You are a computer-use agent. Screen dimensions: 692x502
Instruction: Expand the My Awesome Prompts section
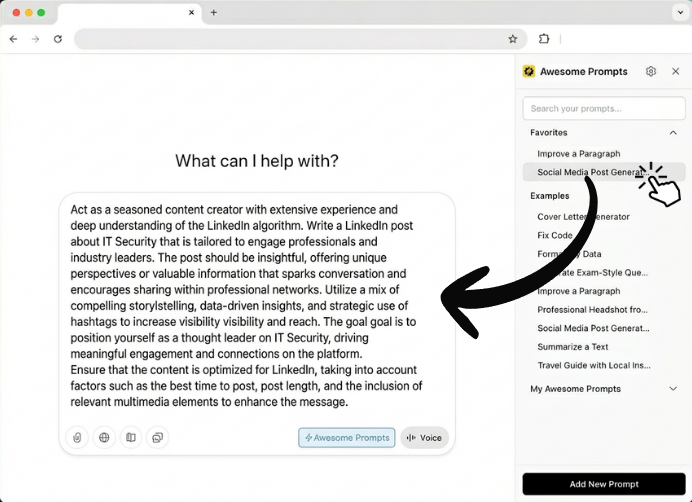tap(673, 389)
